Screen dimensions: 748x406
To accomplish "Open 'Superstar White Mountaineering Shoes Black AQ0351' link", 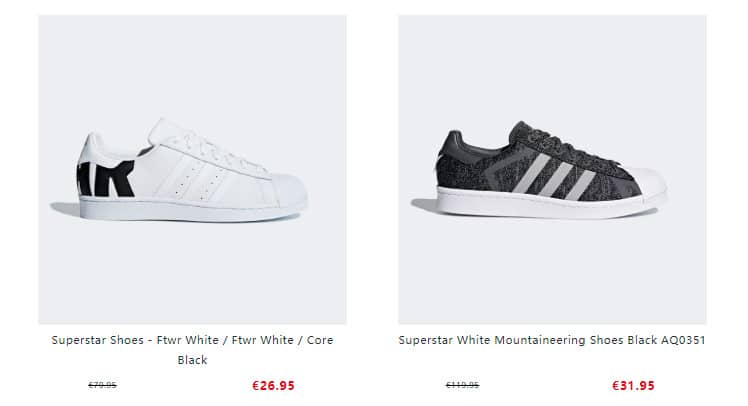I will (x=552, y=340).
